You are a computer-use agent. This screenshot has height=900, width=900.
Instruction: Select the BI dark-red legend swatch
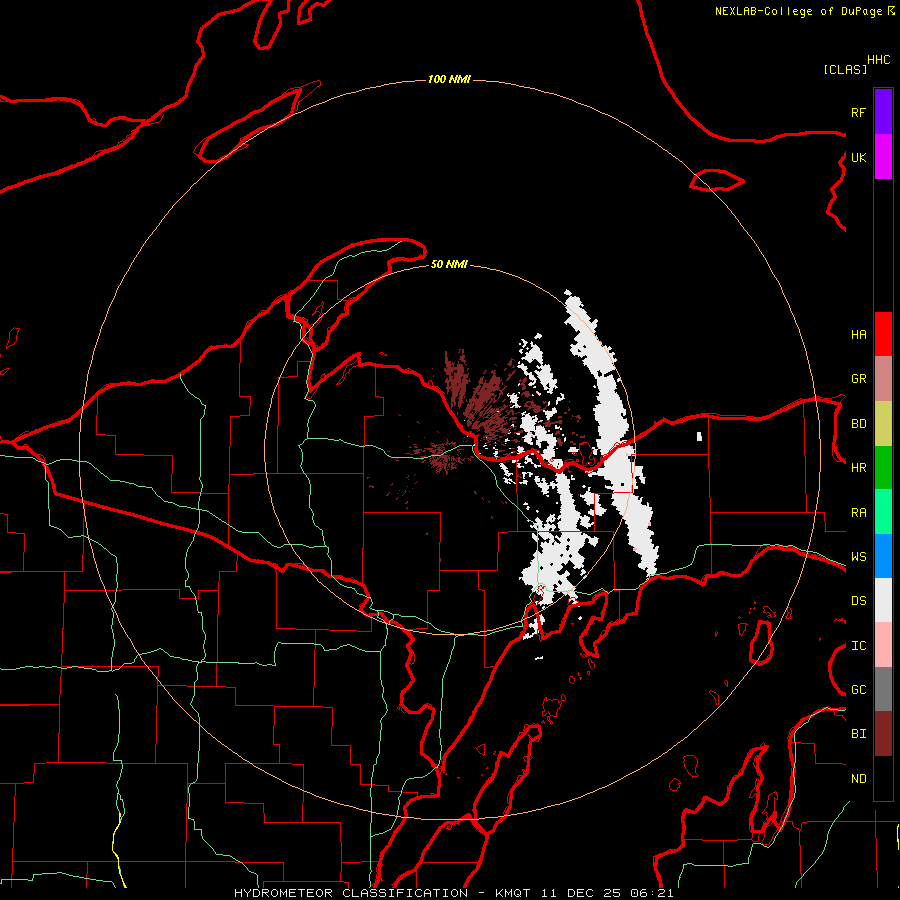click(883, 734)
